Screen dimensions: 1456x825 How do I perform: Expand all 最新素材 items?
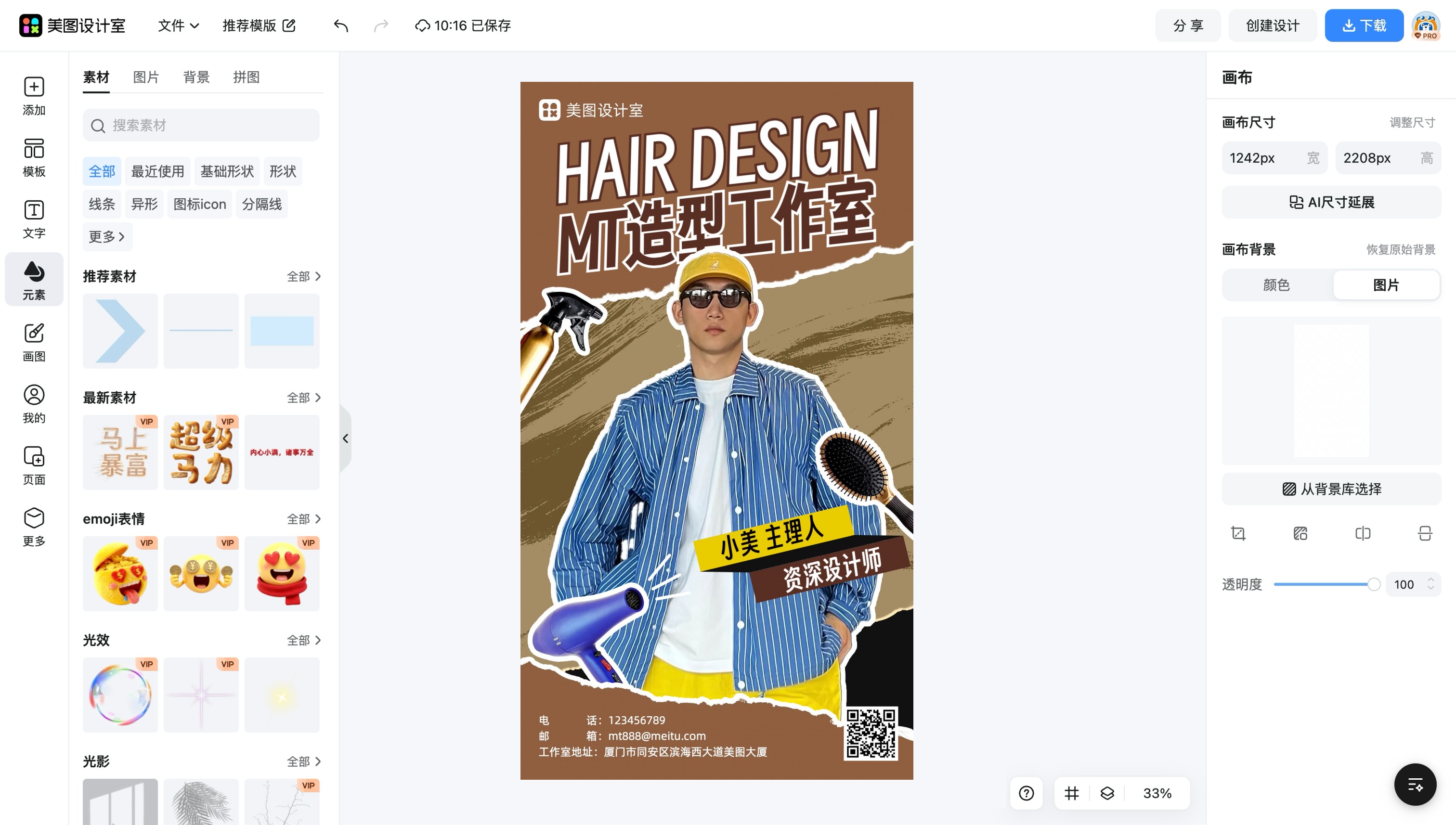(304, 398)
